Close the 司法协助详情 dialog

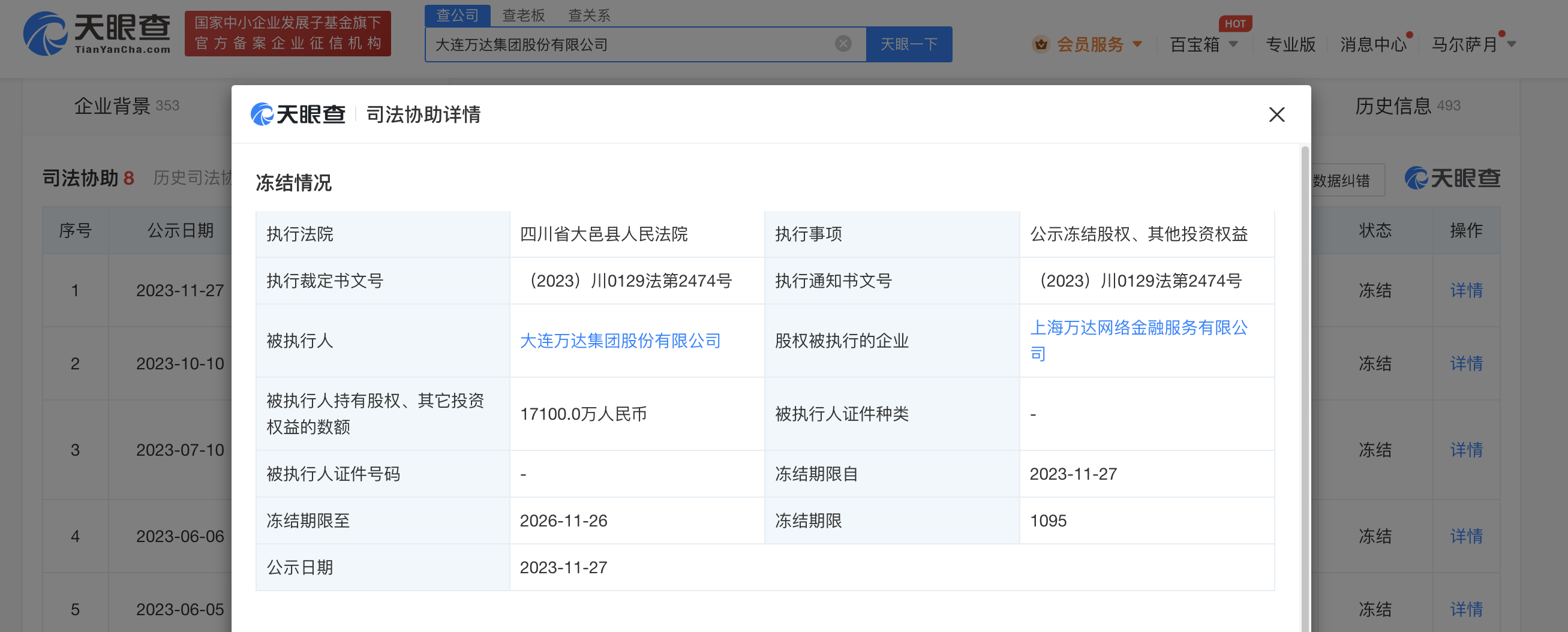1276,115
